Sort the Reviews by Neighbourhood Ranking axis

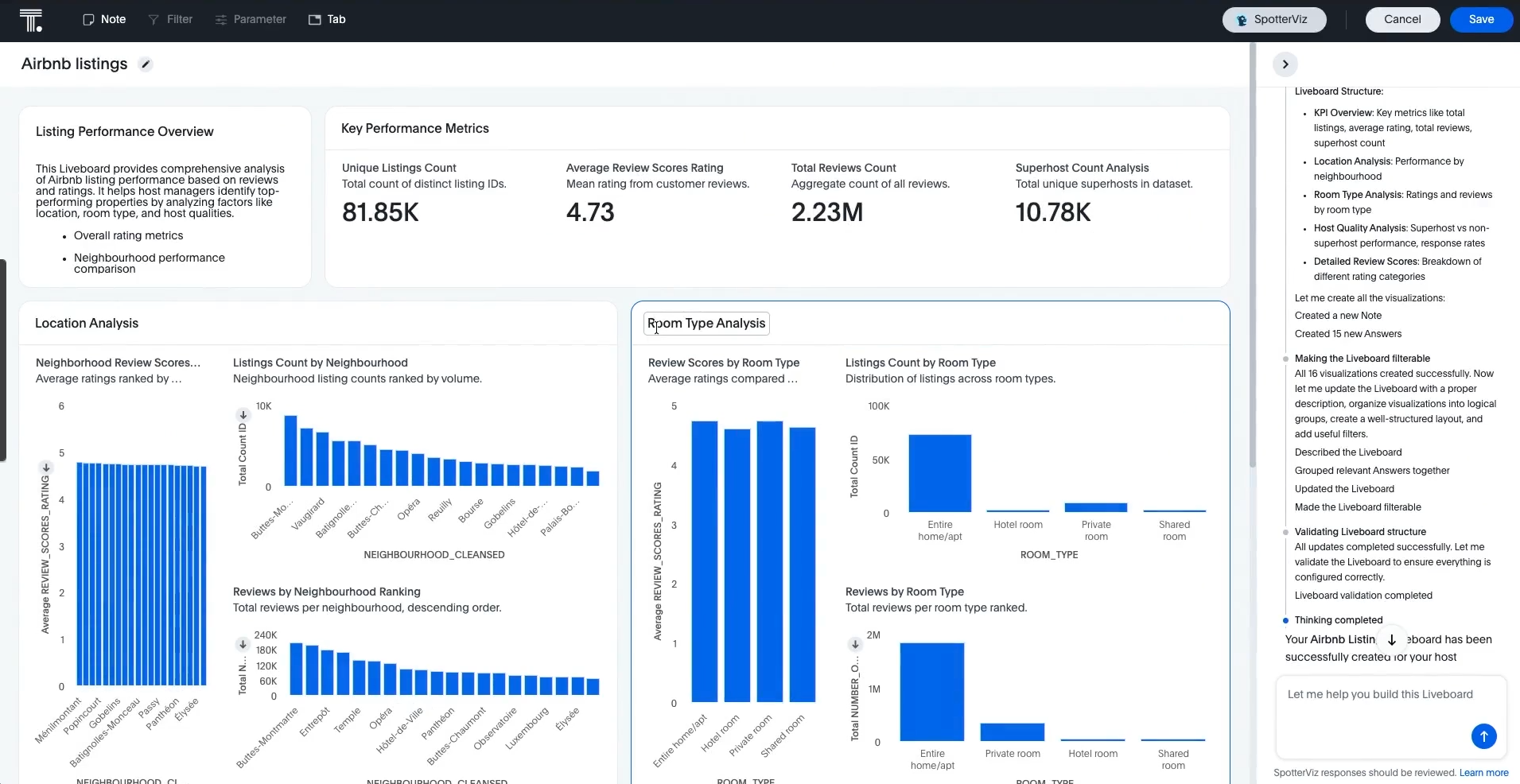tap(243, 644)
